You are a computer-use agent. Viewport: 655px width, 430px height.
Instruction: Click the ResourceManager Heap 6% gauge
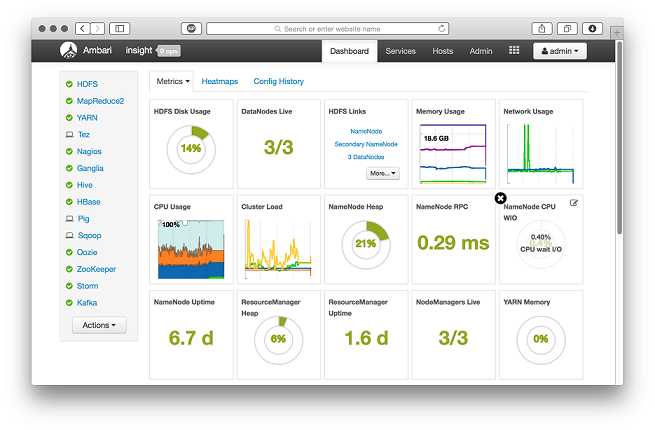tap(278, 339)
